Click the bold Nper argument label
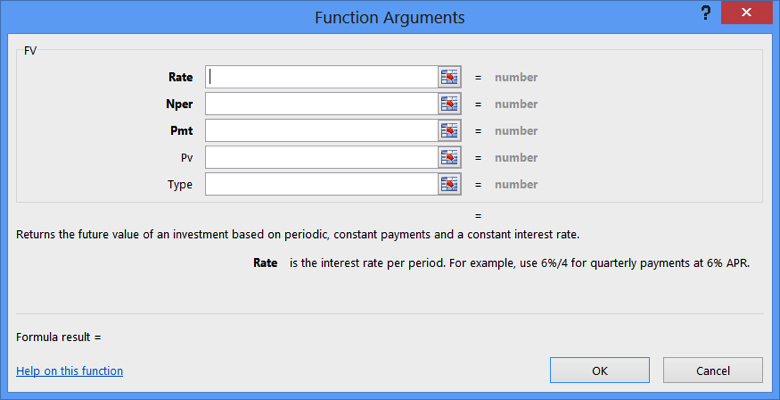The image size is (780, 400). [x=179, y=104]
